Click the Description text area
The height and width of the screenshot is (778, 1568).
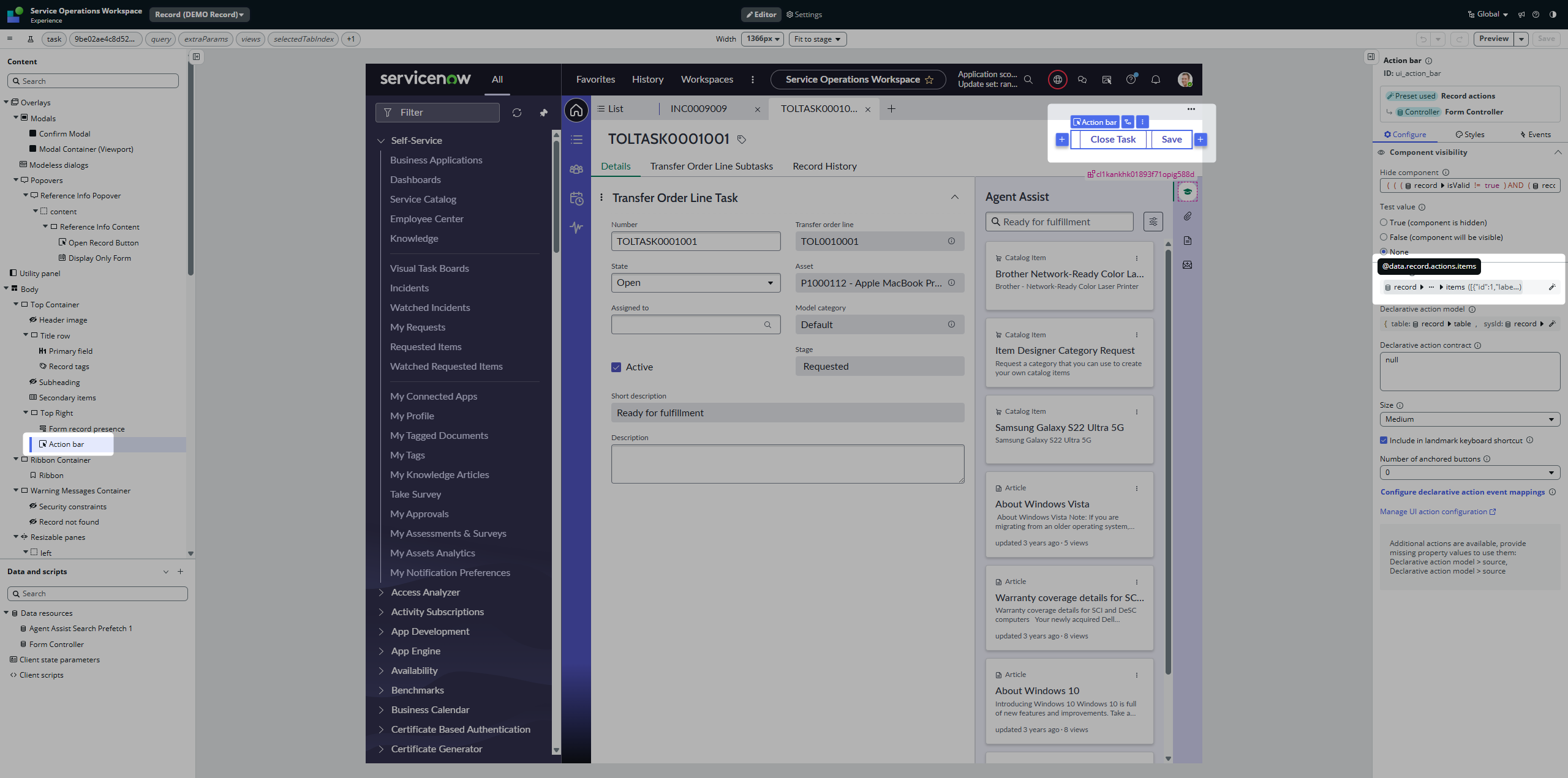pyautogui.click(x=787, y=464)
